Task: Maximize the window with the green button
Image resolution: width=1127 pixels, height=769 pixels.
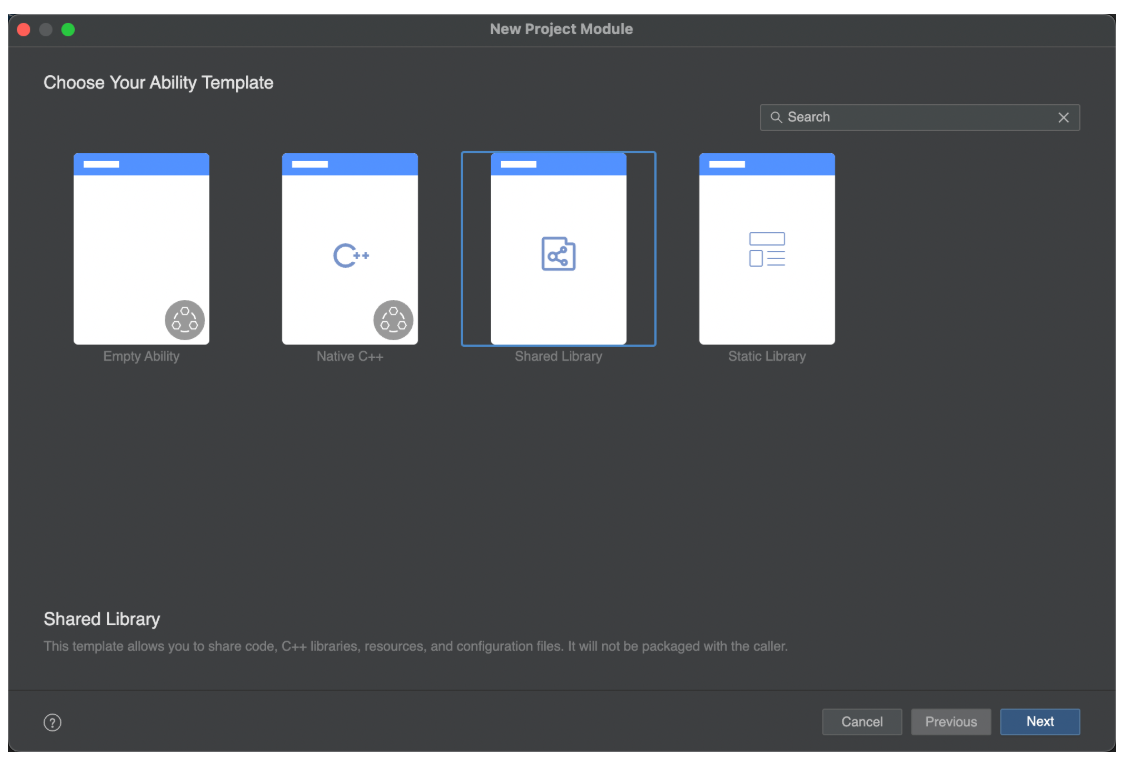Action: click(x=68, y=29)
